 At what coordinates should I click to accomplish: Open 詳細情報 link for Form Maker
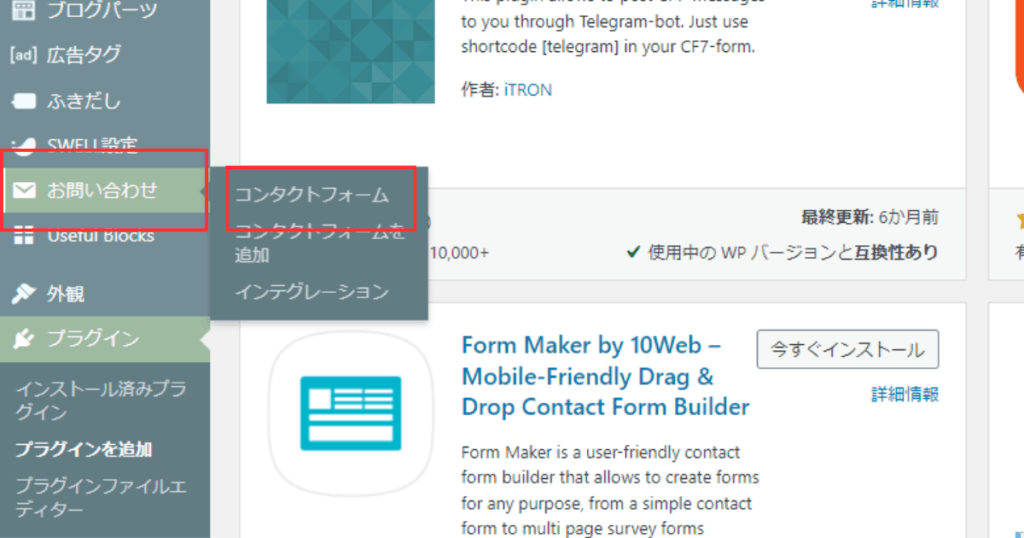coord(905,394)
